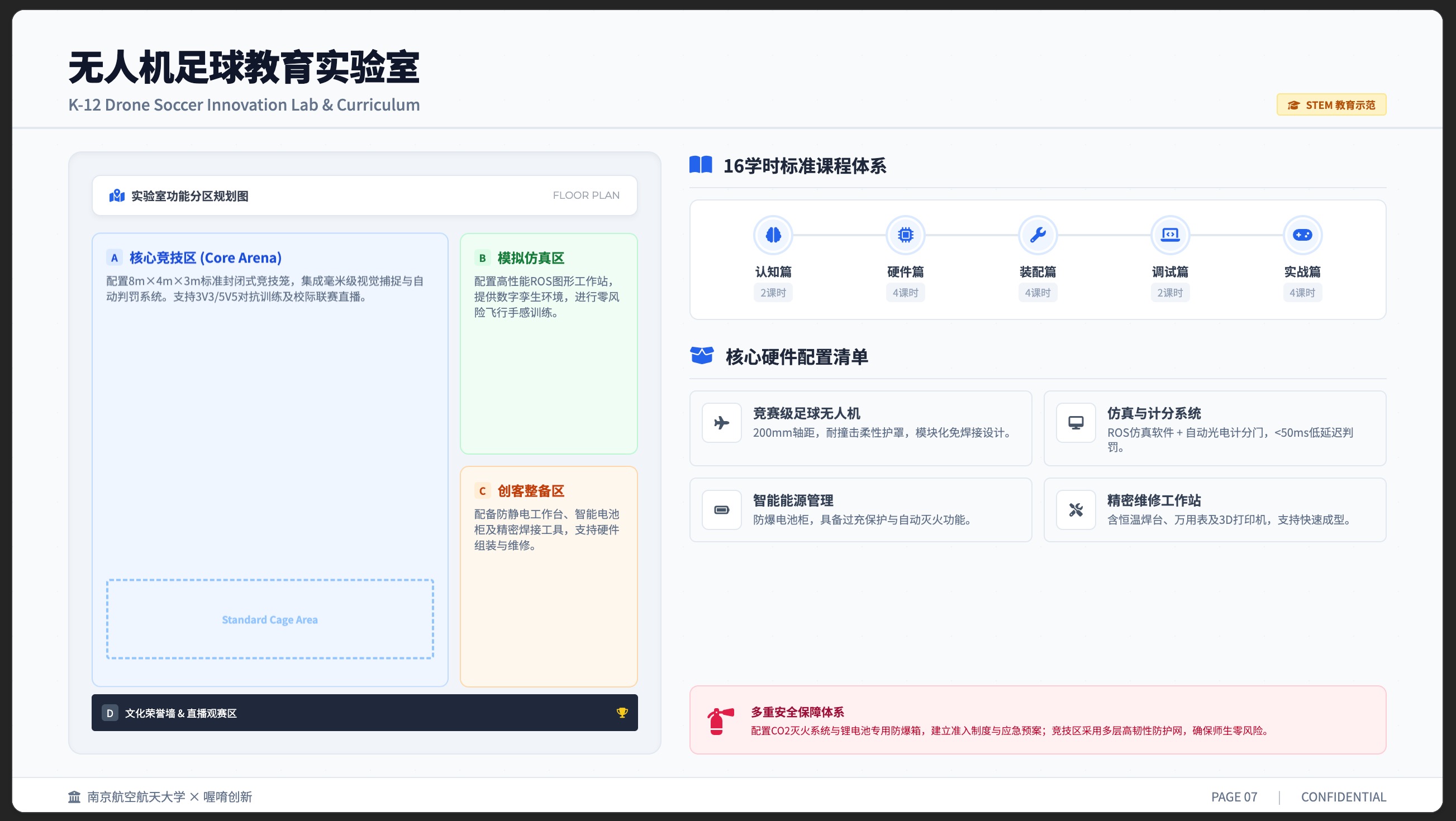Click the 南京航空航天大学 × 喔唷创新 footer text

169,796
